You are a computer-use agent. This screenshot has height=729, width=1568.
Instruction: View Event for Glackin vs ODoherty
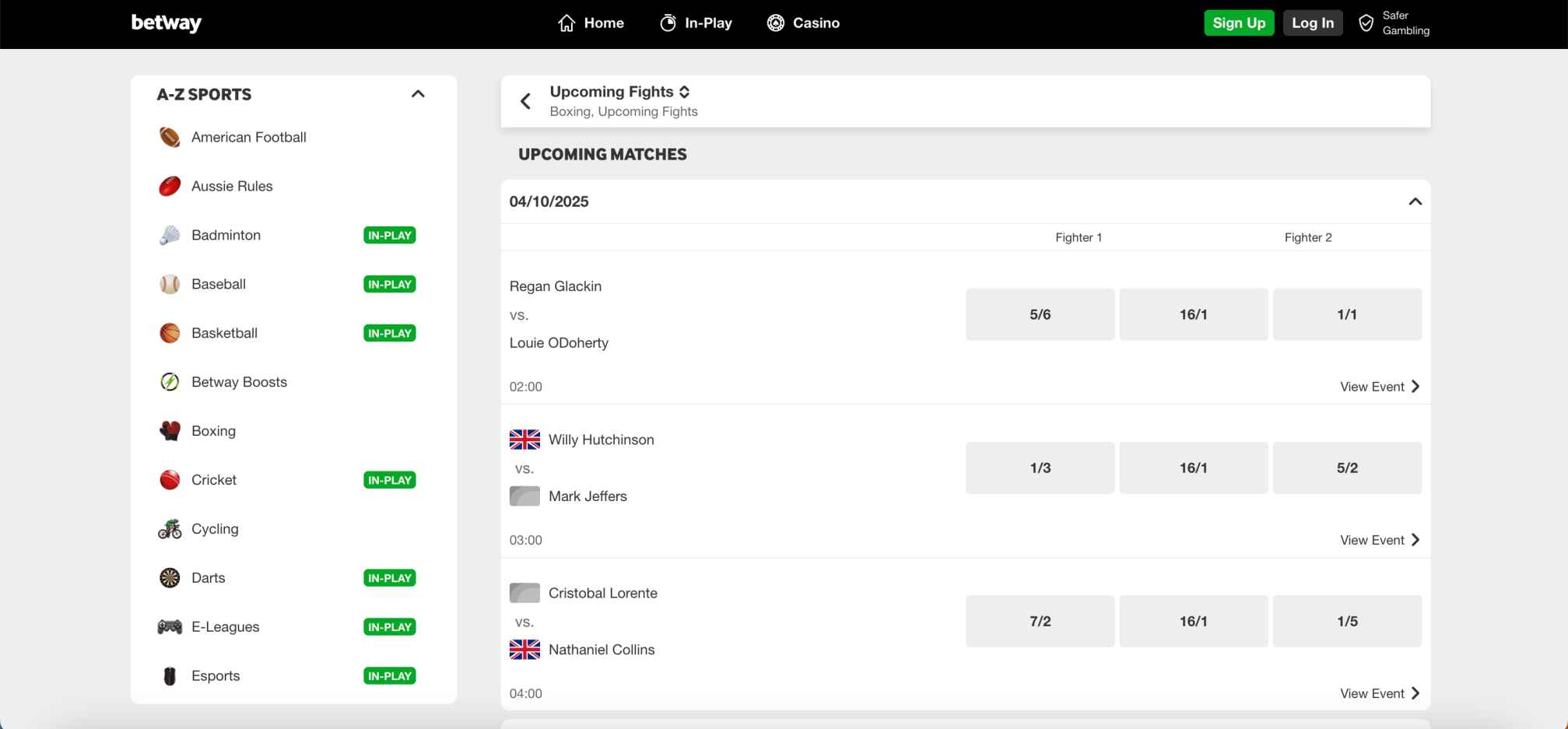coord(1379,387)
